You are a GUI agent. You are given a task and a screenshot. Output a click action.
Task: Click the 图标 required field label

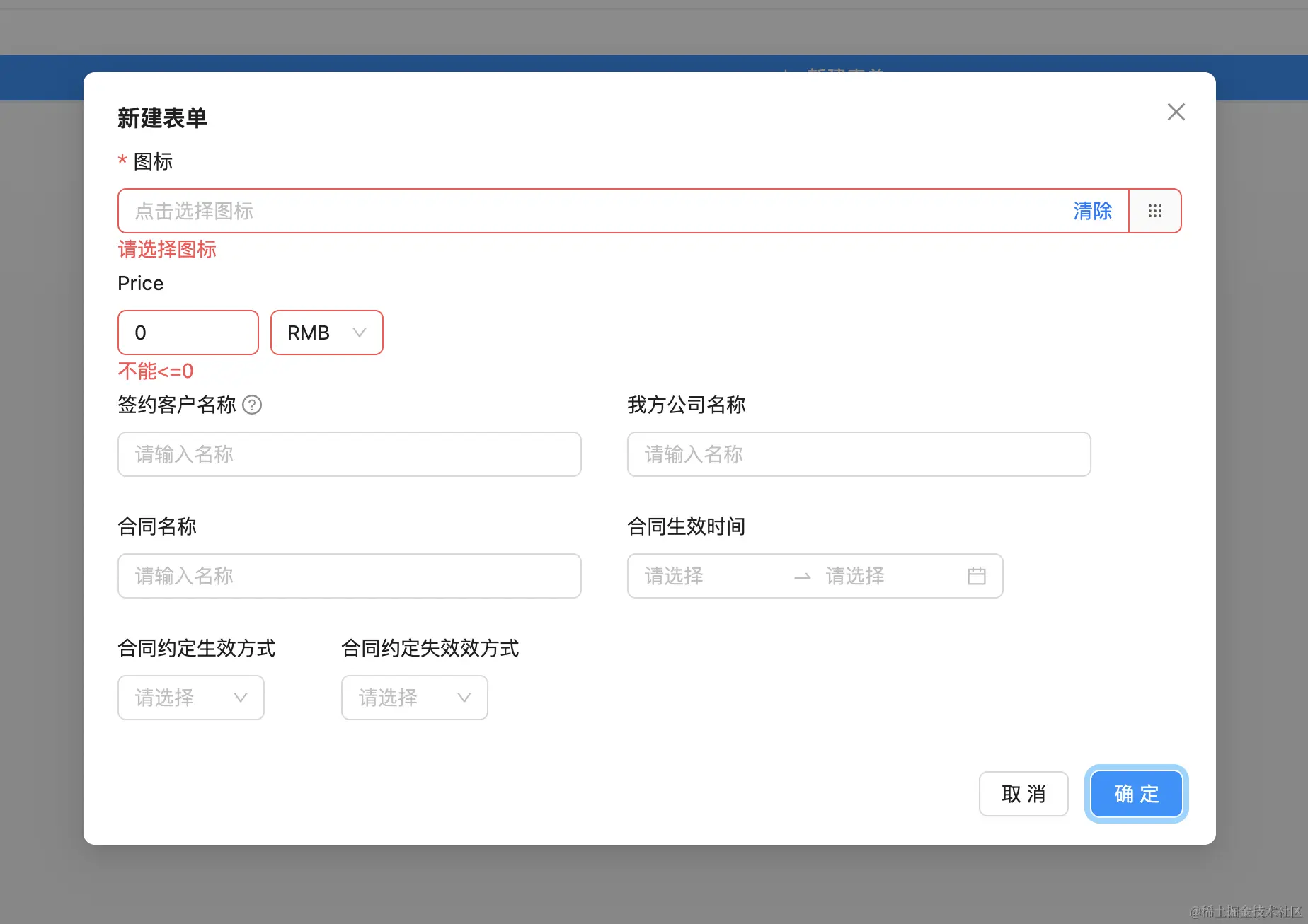(153, 161)
